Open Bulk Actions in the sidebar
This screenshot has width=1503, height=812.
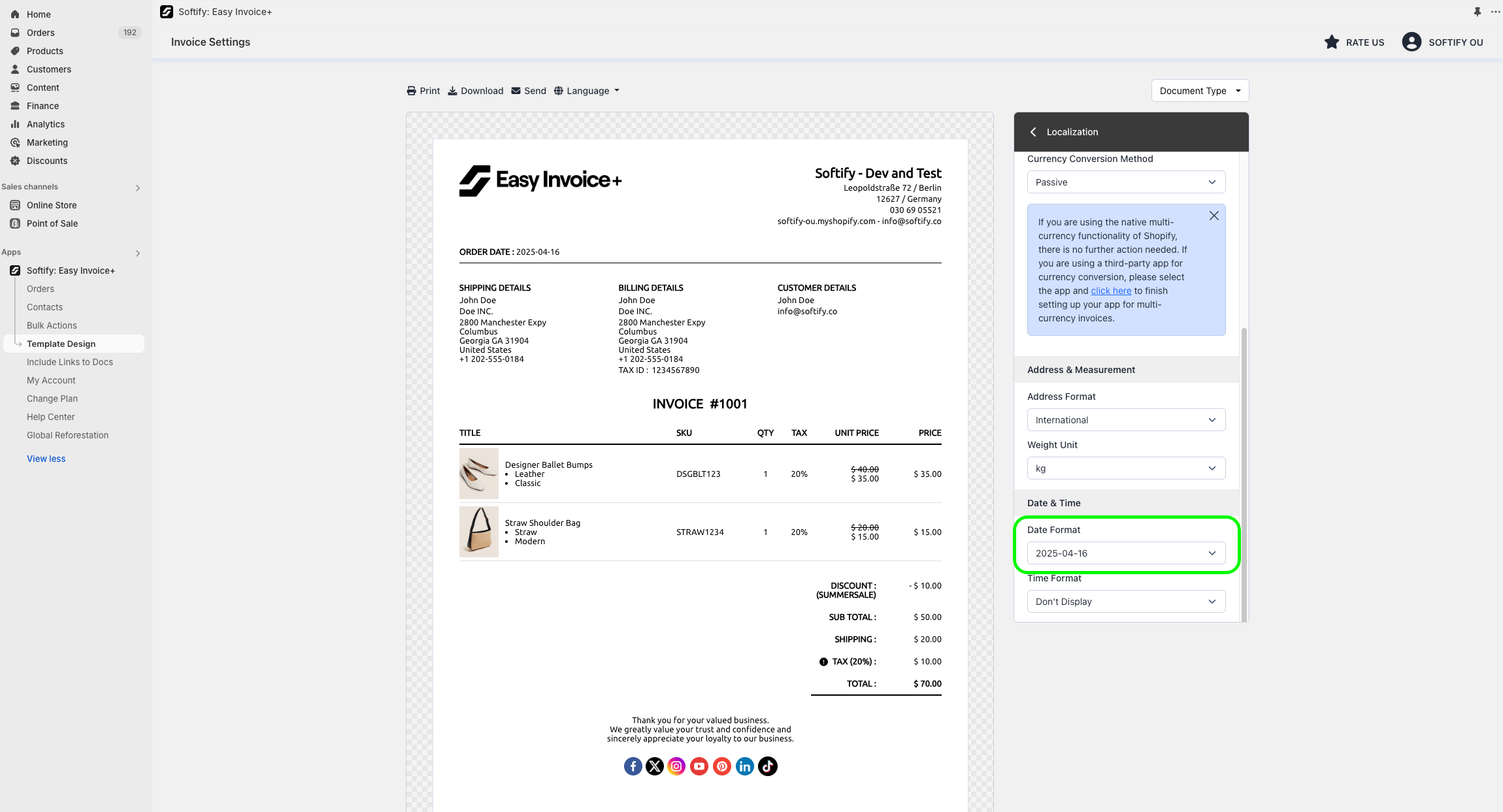52,325
